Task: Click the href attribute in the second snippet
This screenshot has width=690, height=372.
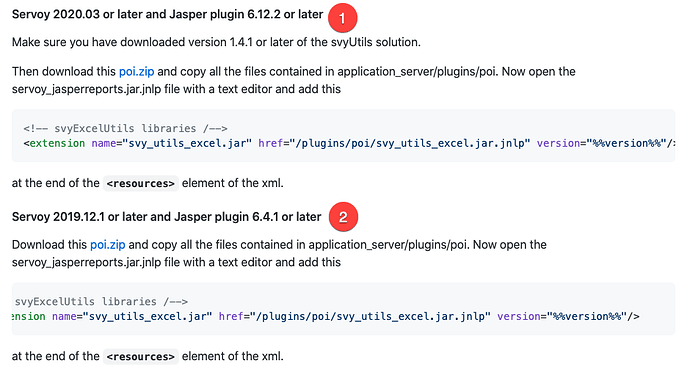Action: (x=231, y=316)
